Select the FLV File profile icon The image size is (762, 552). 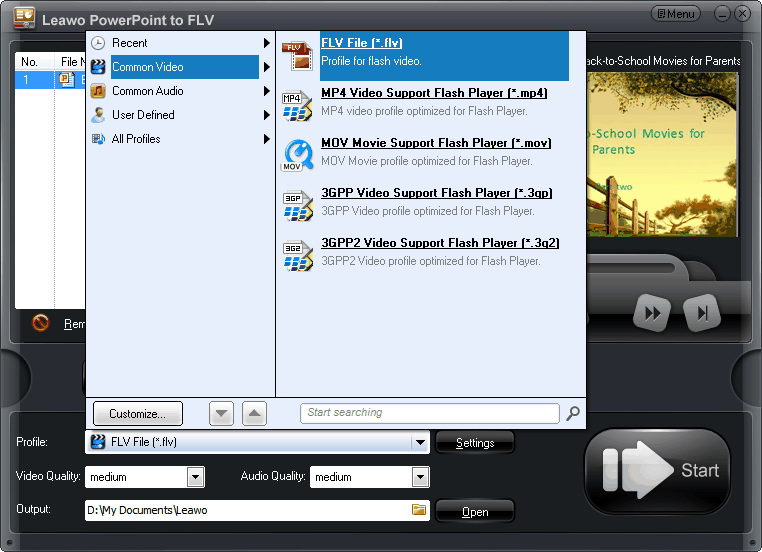(297, 56)
